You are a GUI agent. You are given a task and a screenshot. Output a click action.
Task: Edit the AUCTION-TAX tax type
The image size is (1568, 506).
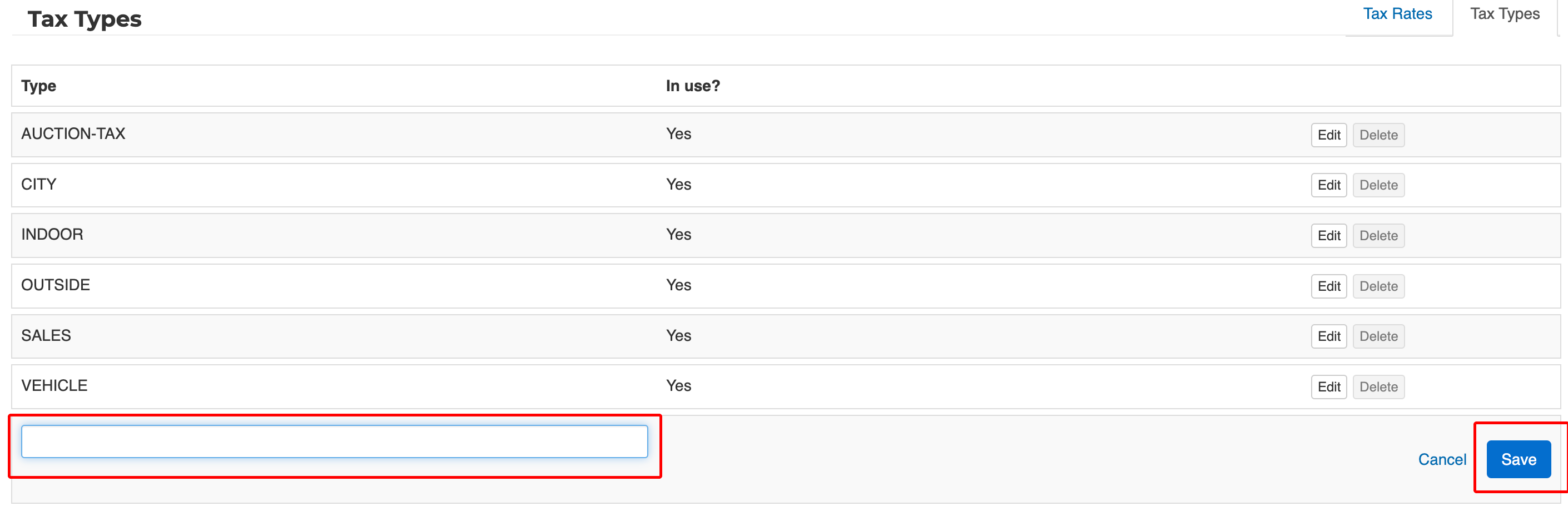click(x=1328, y=135)
